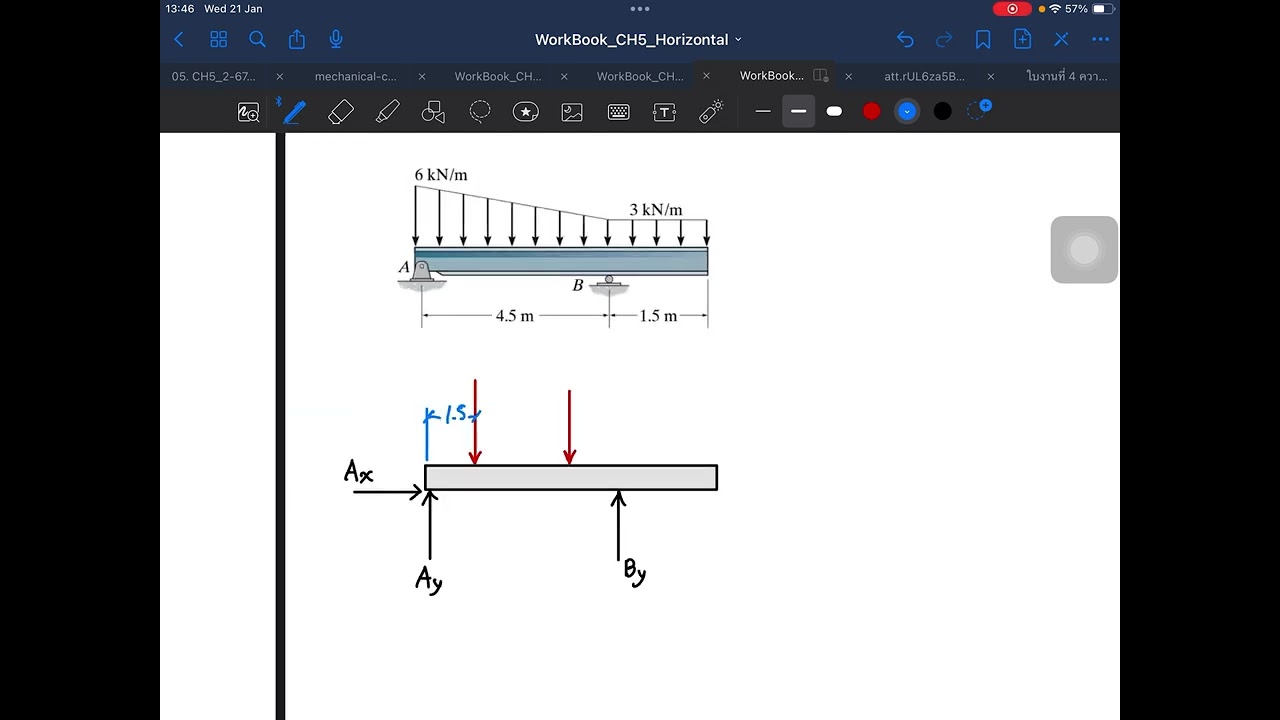Switch to the first WorkBook_CH... tab
Image resolution: width=1280 pixels, height=720 pixels.
[498, 76]
